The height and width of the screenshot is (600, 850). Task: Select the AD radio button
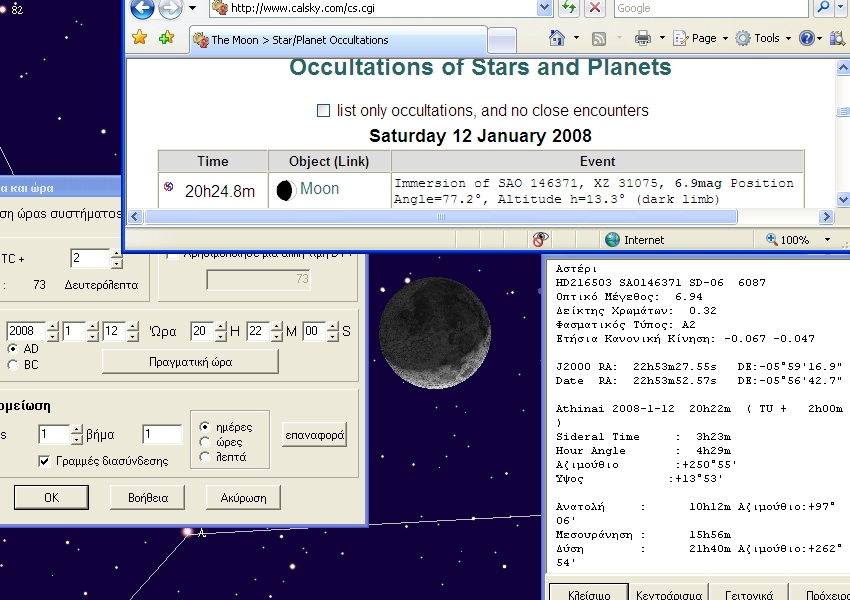click(x=12, y=349)
